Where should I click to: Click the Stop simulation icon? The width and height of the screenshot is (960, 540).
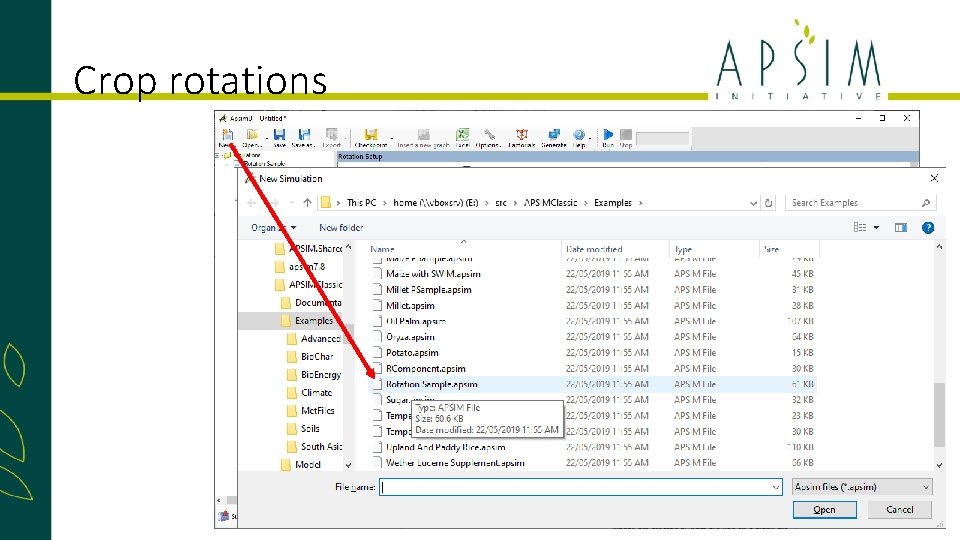626,135
